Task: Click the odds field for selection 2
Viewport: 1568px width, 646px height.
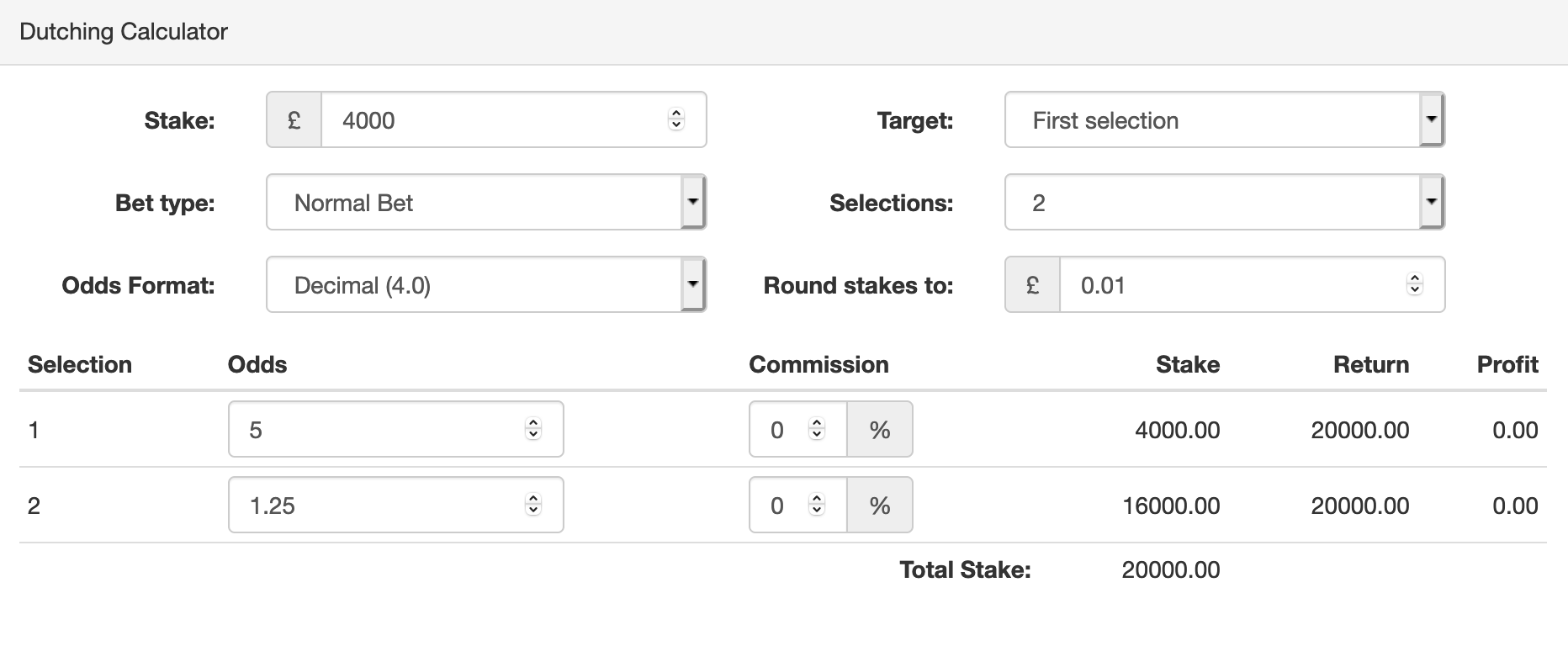Action: click(x=379, y=505)
